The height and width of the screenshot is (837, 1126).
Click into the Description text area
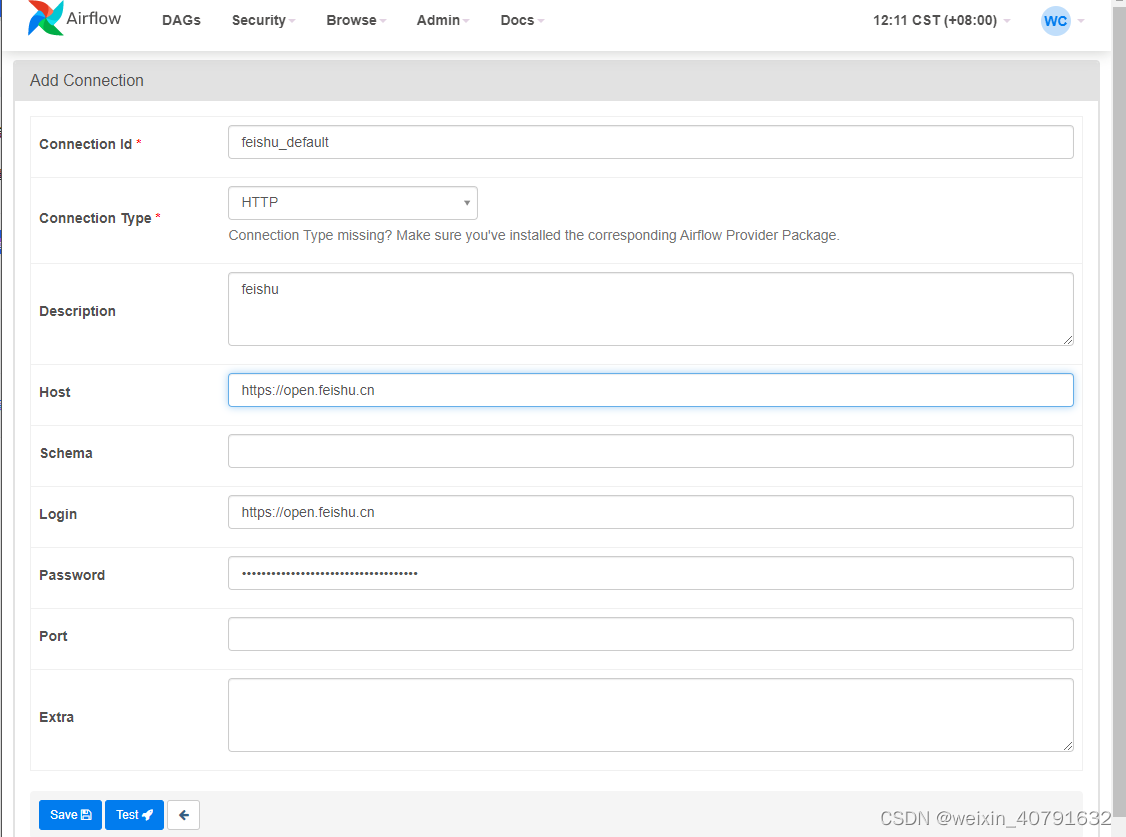[x=651, y=309]
